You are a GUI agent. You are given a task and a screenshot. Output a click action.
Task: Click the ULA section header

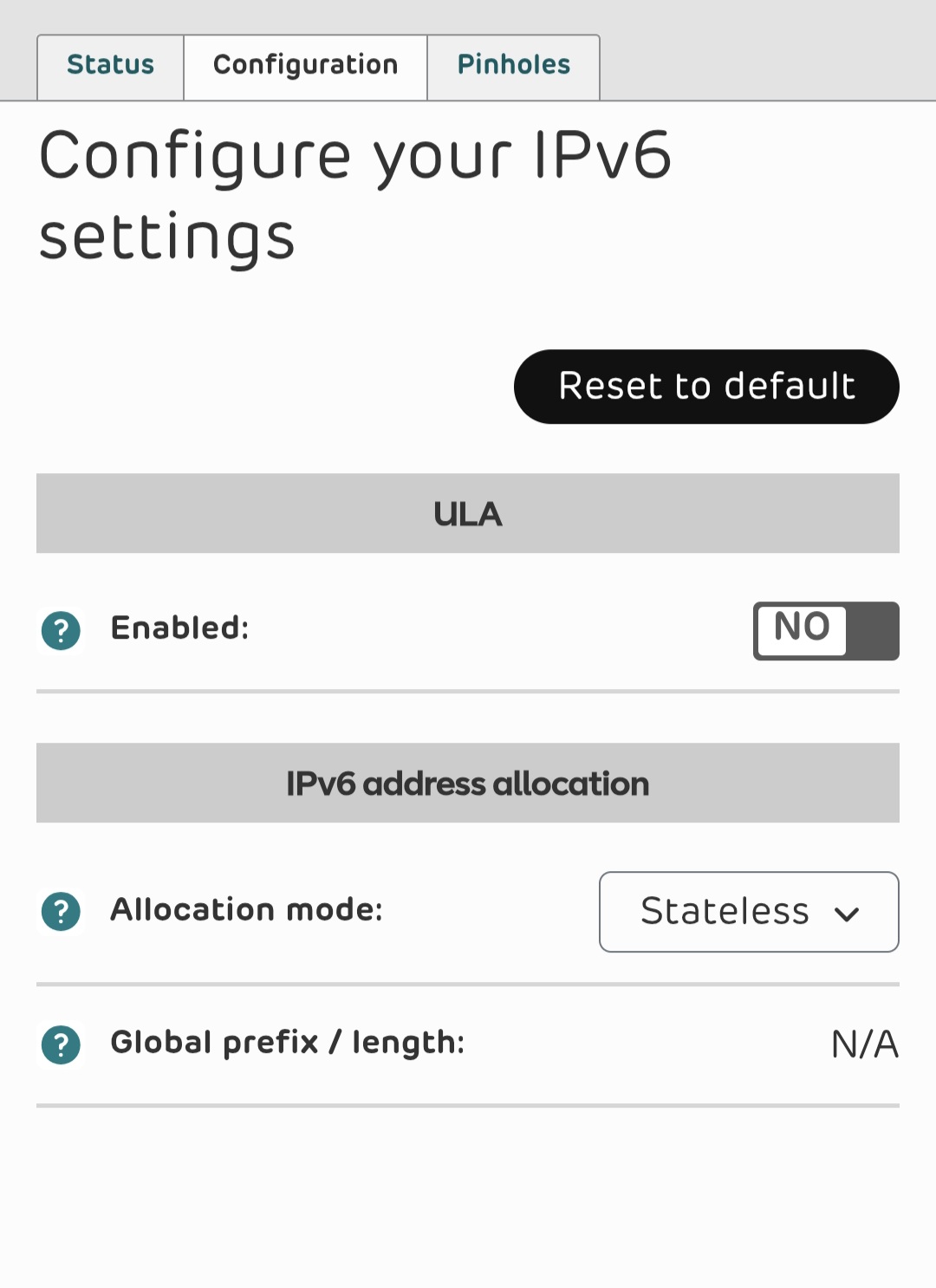[x=468, y=513]
